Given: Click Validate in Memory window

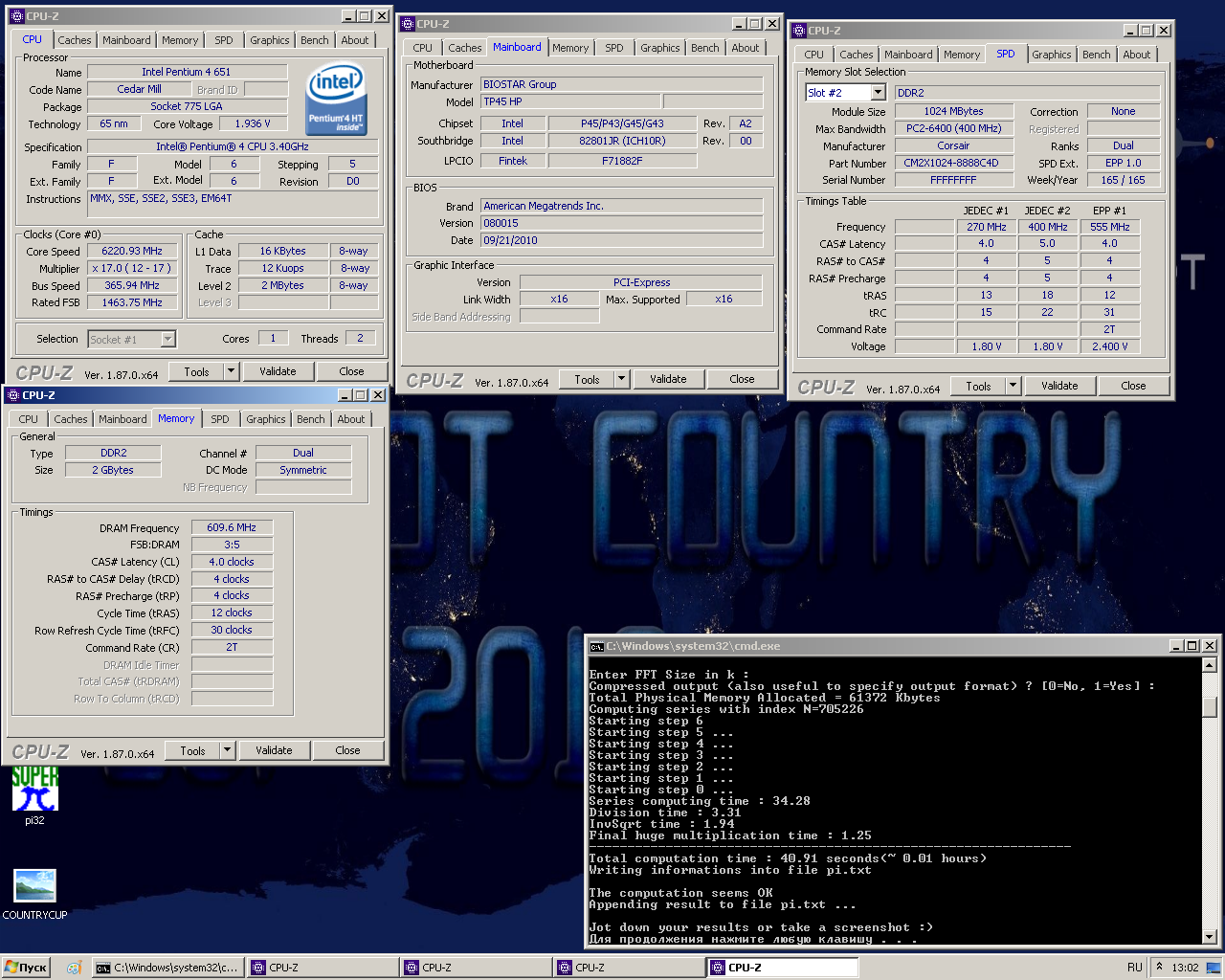Looking at the screenshot, I should coord(274,750).
